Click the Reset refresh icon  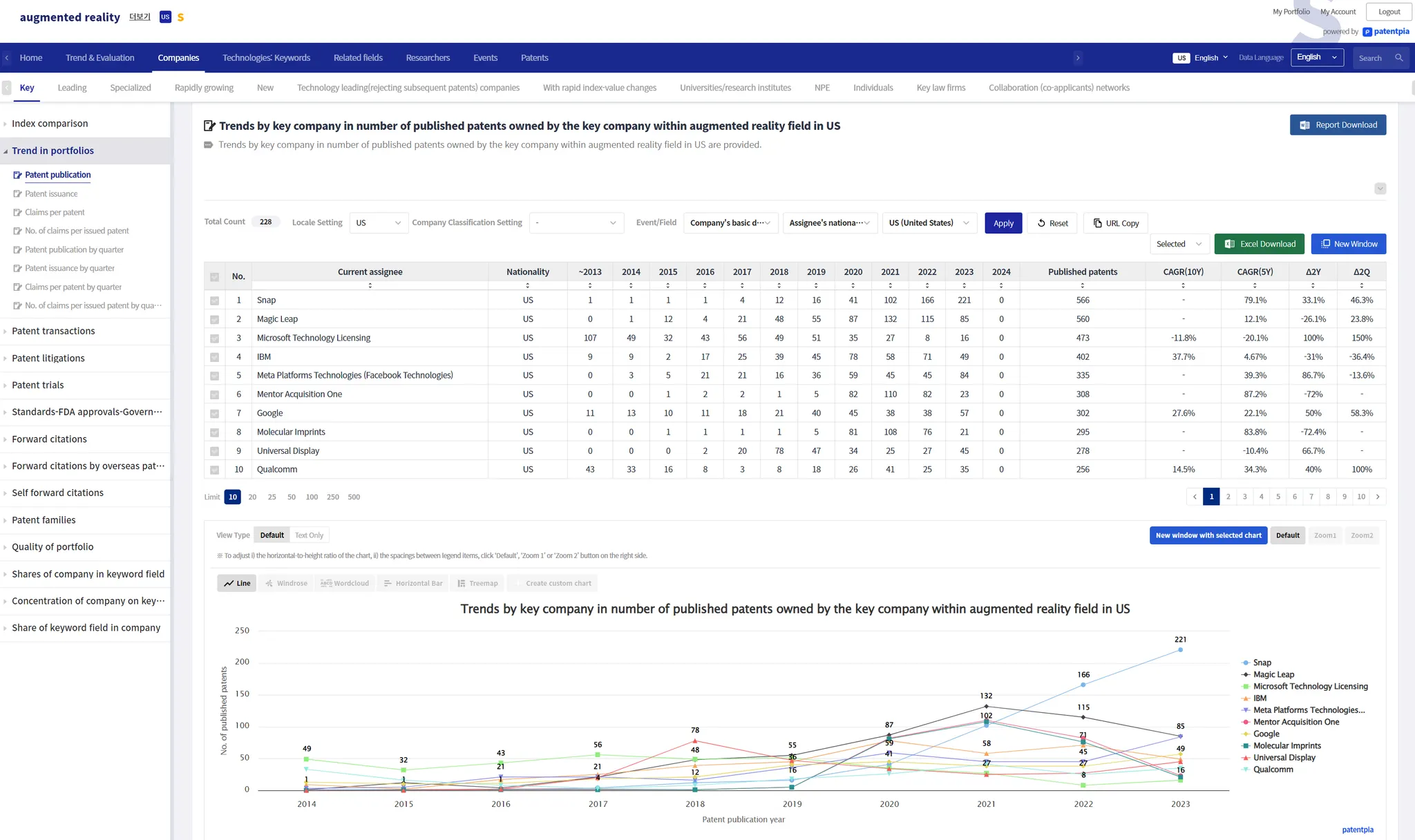pos(1041,223)
